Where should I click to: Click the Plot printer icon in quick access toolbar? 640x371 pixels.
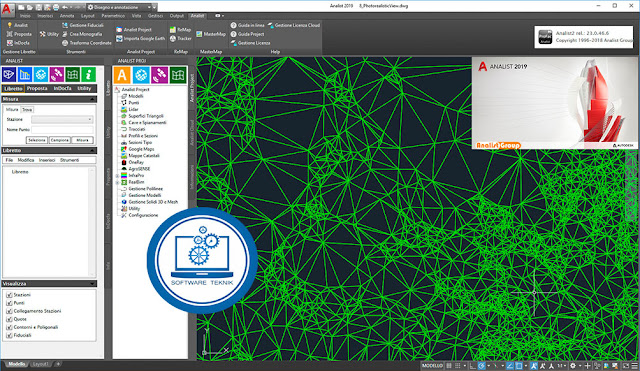tap(56, 7)
